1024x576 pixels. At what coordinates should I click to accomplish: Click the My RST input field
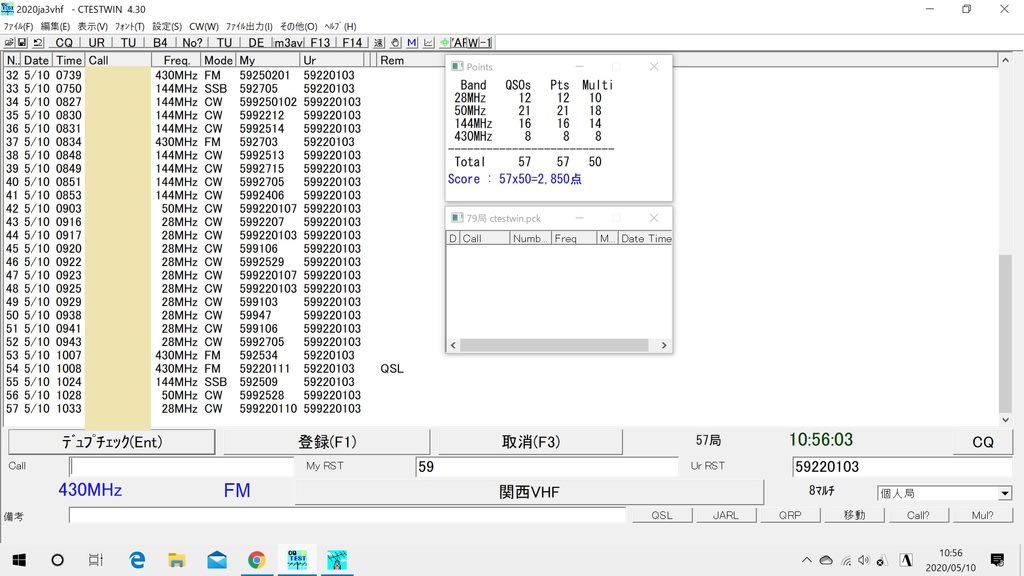(x=547, y=466)
